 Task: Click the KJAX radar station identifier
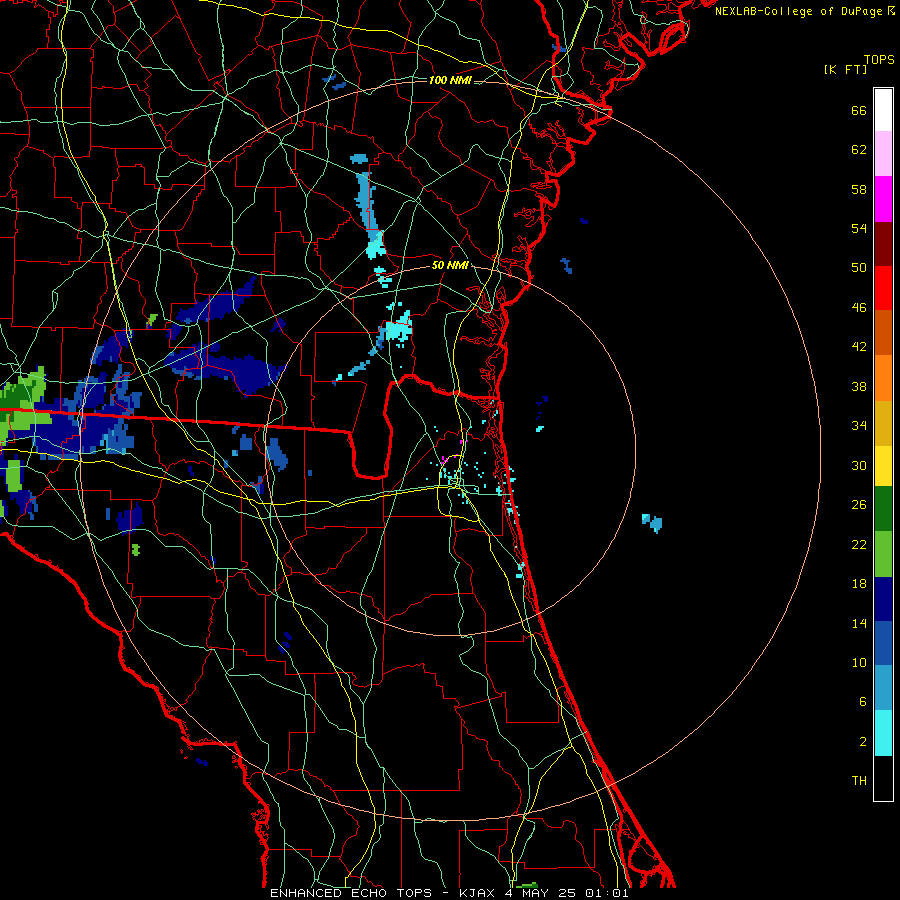[478, 893]
